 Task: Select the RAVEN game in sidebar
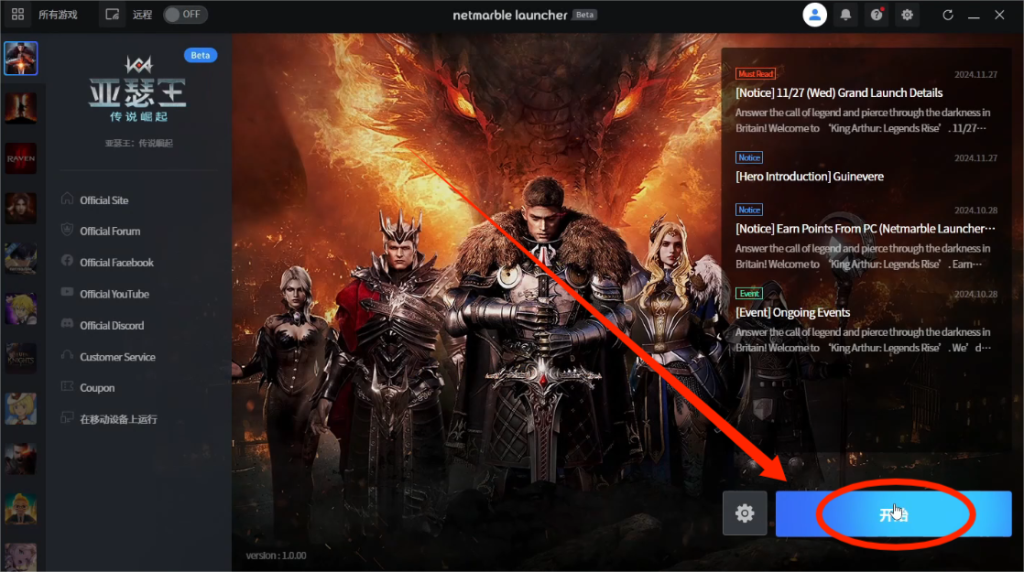click(x=20, y=158)
